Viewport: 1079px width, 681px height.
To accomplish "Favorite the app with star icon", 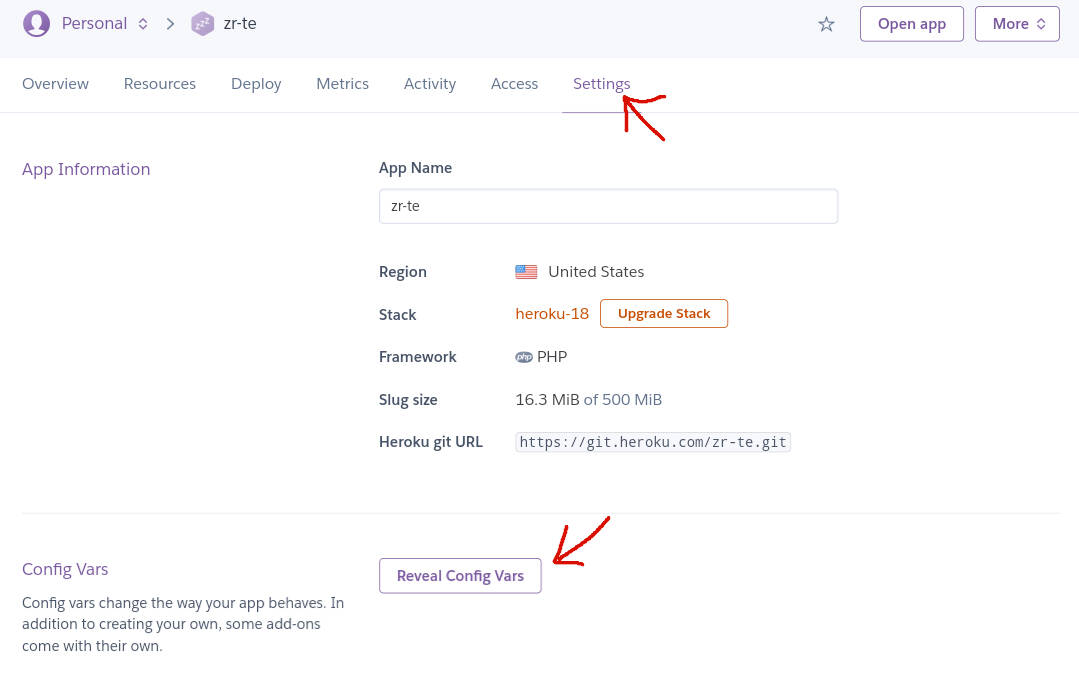I will coord(826,24).
